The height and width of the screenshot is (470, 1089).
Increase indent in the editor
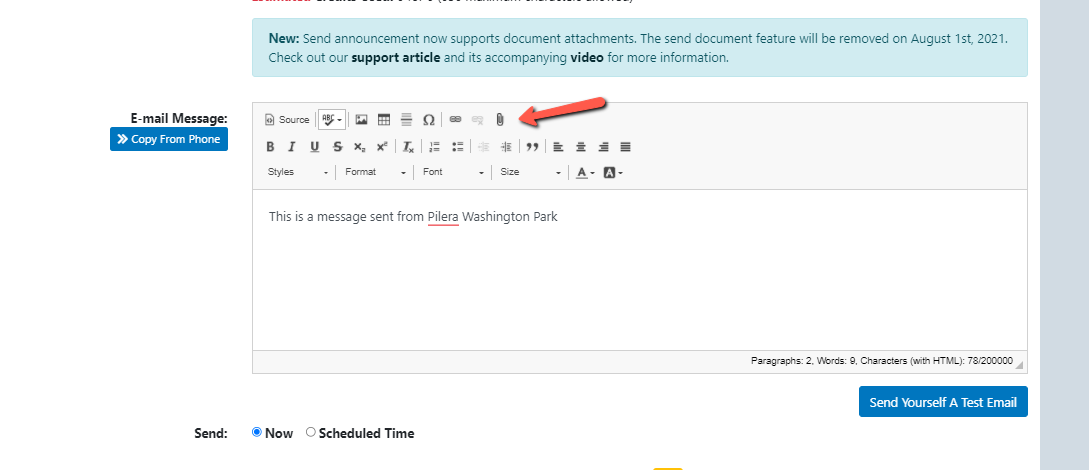coord(506,146)
